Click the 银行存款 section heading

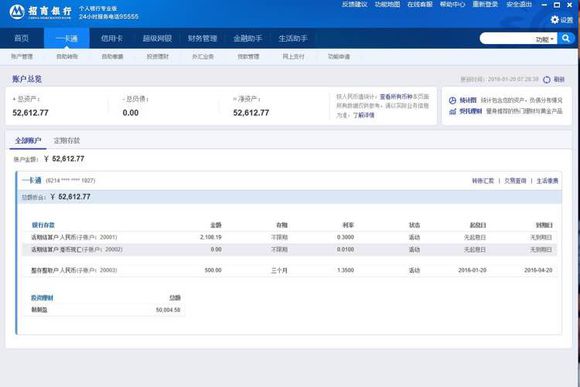pyautogui.click(x=43, y=225)
